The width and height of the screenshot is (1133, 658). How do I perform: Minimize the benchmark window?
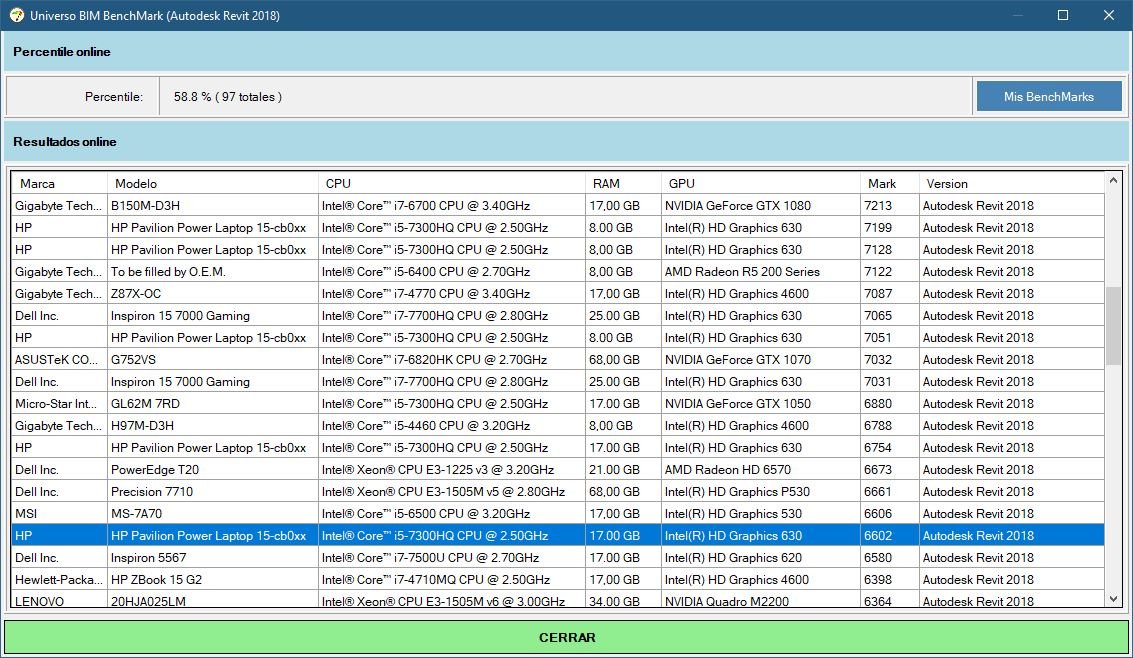[x=1017, y=15]
